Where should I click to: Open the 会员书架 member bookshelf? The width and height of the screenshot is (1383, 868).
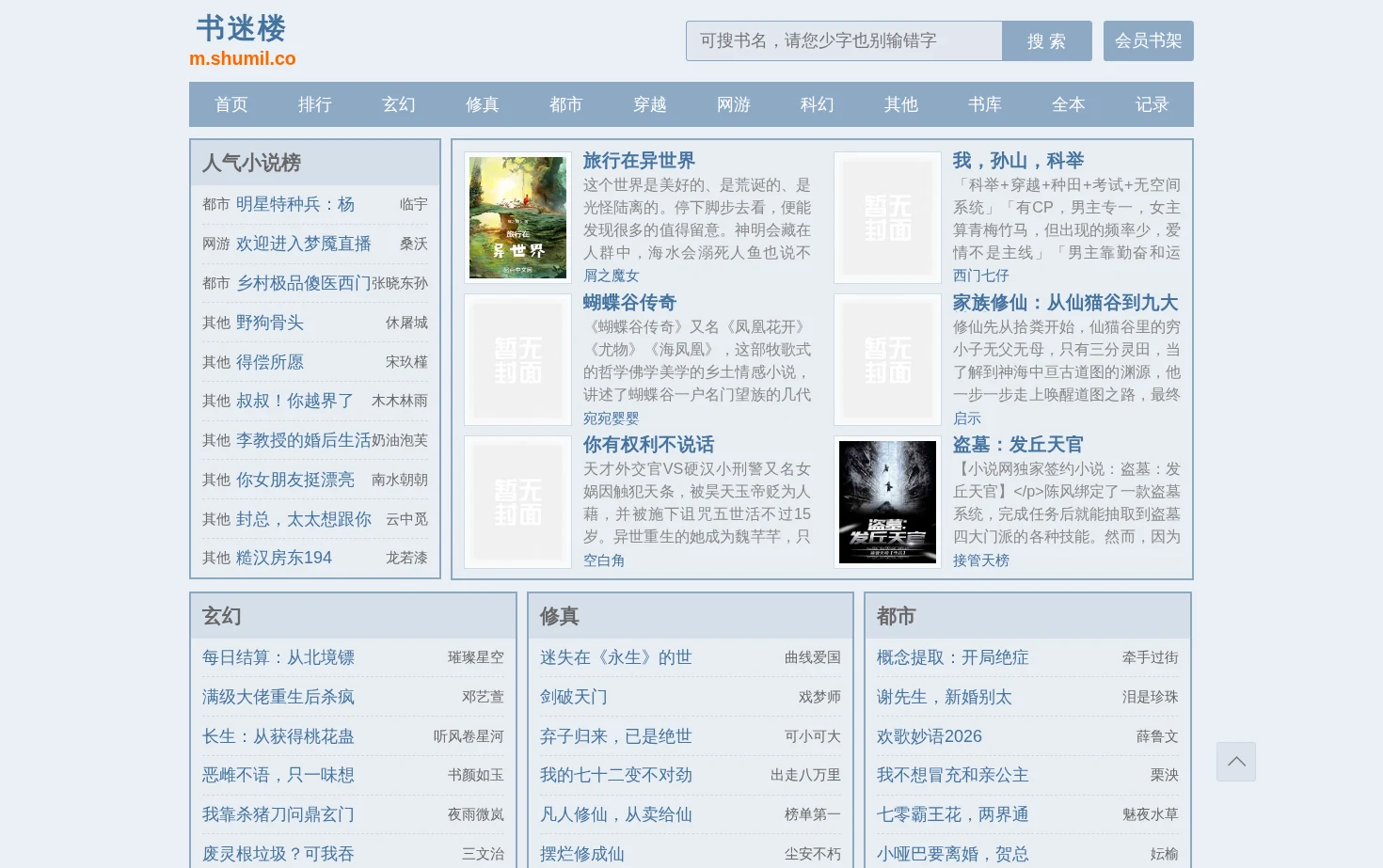coord(1149,41)
